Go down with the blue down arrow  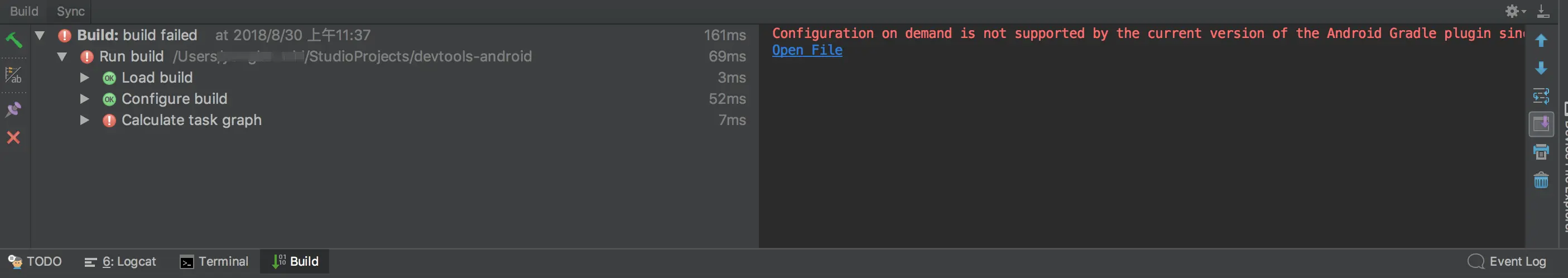click(1541, 68)
